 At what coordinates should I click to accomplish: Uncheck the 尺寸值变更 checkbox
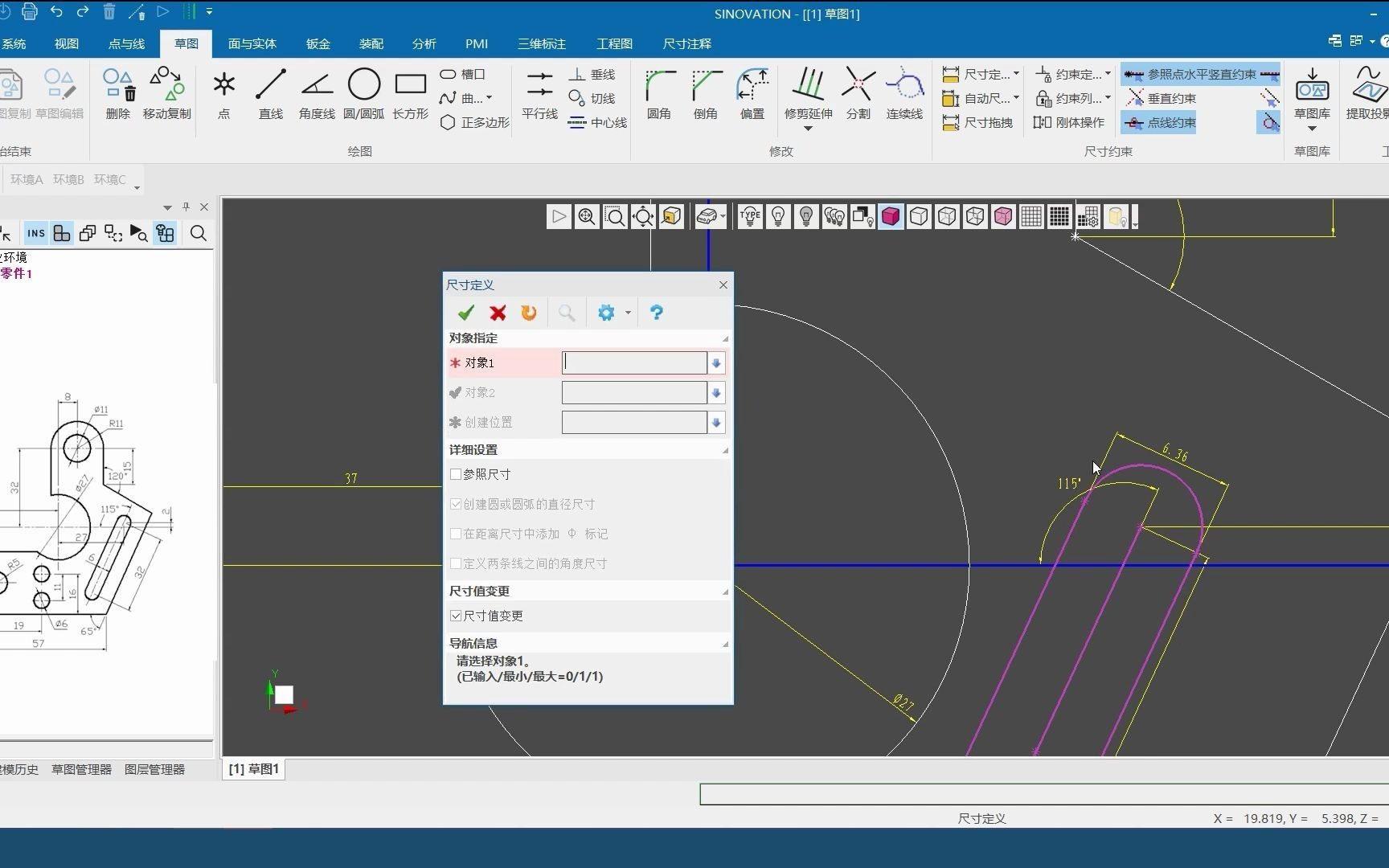click(456, 616)
